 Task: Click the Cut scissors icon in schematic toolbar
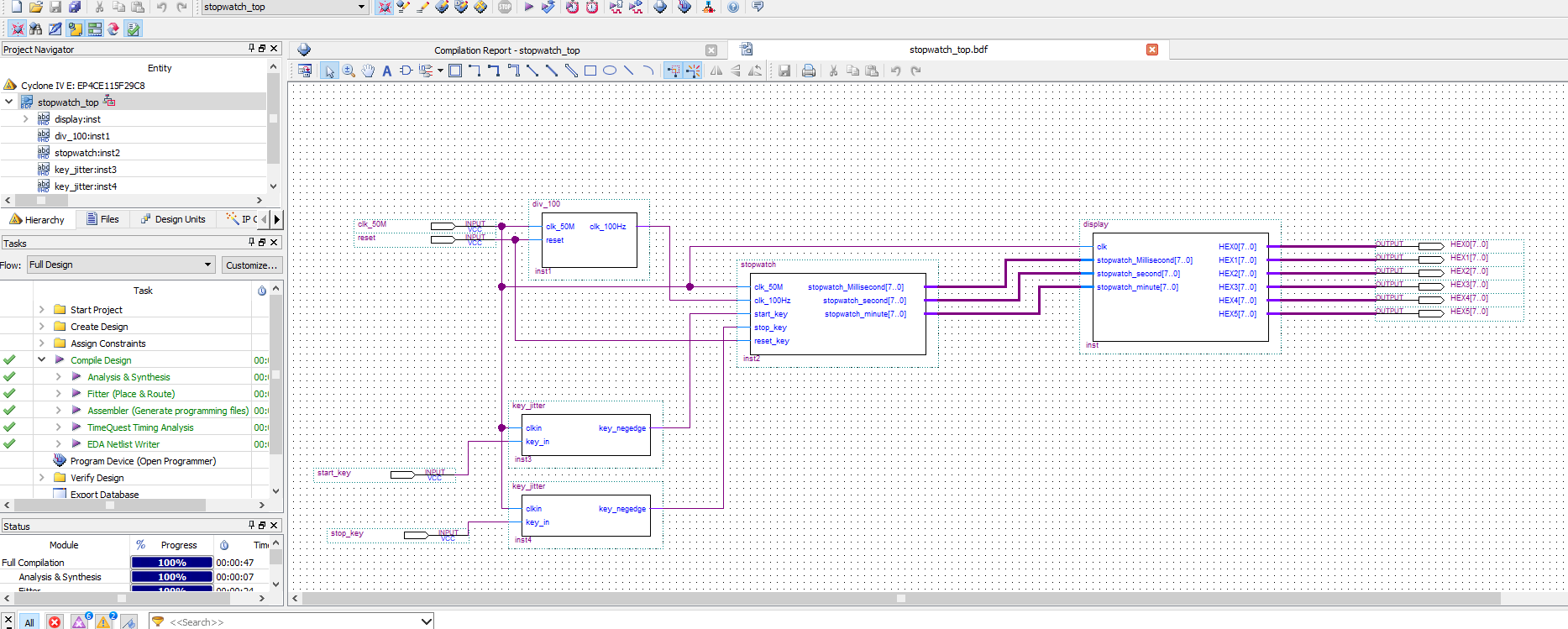tap(833, 71)
